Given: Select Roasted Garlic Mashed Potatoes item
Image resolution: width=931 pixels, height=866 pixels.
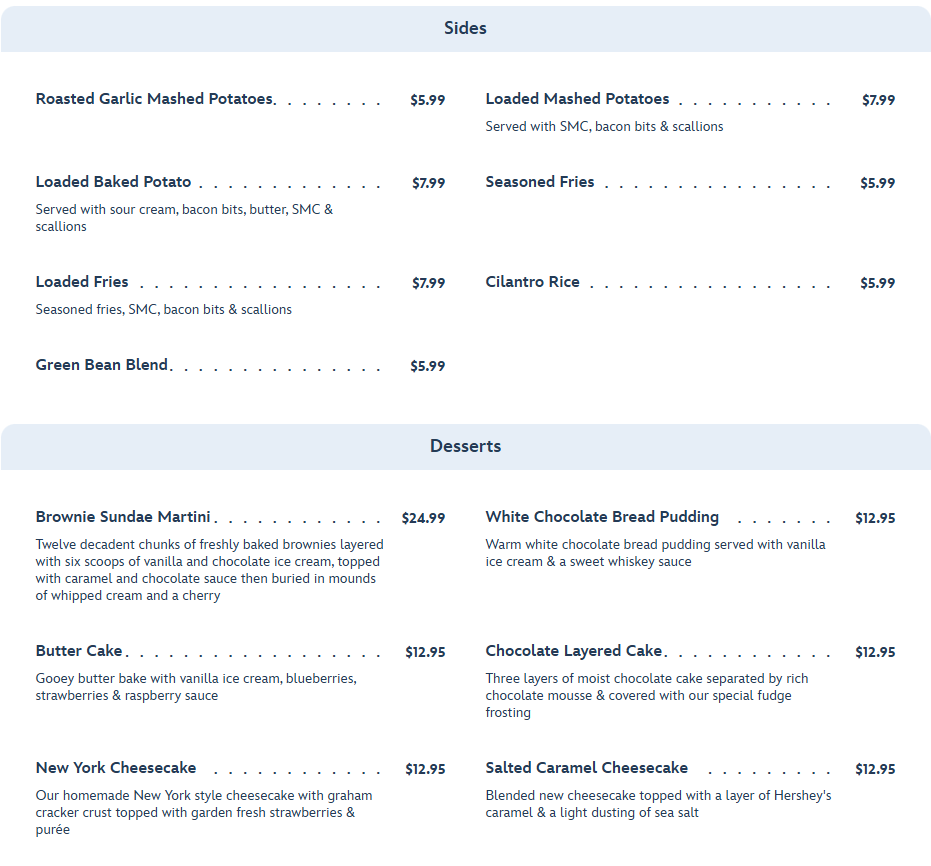Looking at the screenshot, I should 154,99.
